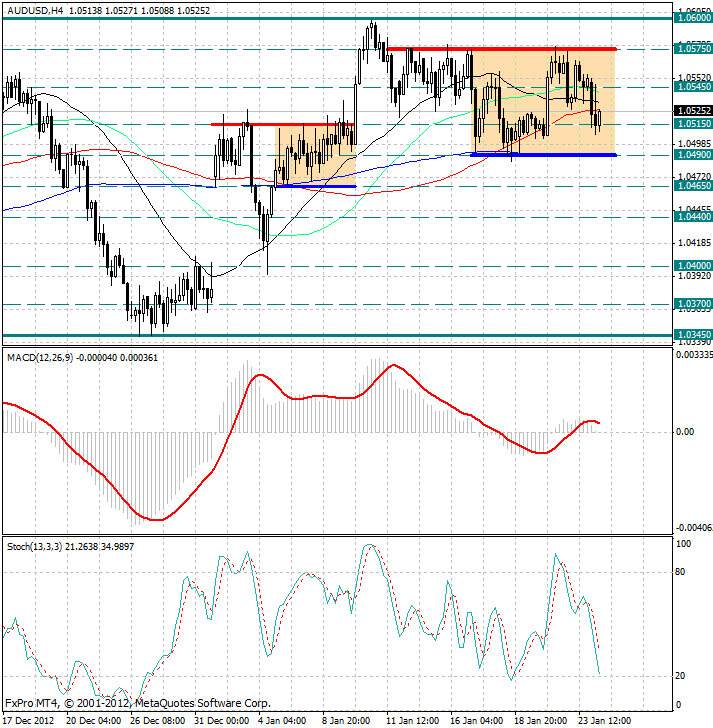Click the 1.05520 price scale value
The height and width of the screenshot is (728, 713).
pos(694,78)
